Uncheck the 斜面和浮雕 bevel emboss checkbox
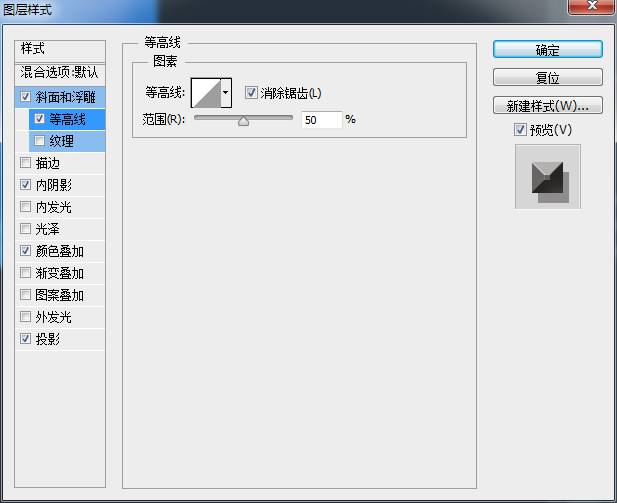 point(25,98)
